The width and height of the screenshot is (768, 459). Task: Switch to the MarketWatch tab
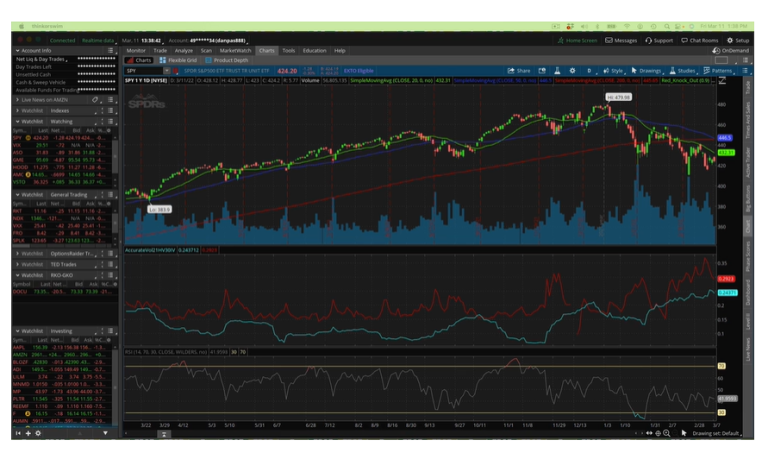(236, 50)
